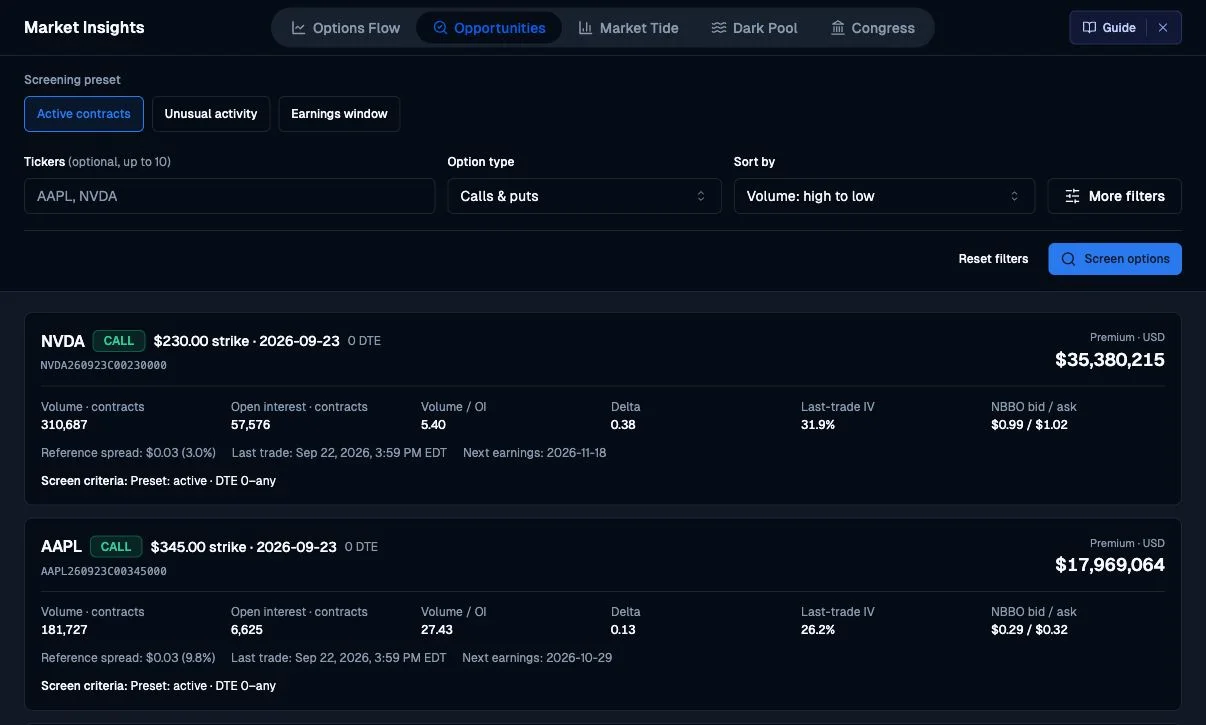Dismiss the Guide with X icon
Viewport: 1206px width, 725px height.
pos(1163,28)
